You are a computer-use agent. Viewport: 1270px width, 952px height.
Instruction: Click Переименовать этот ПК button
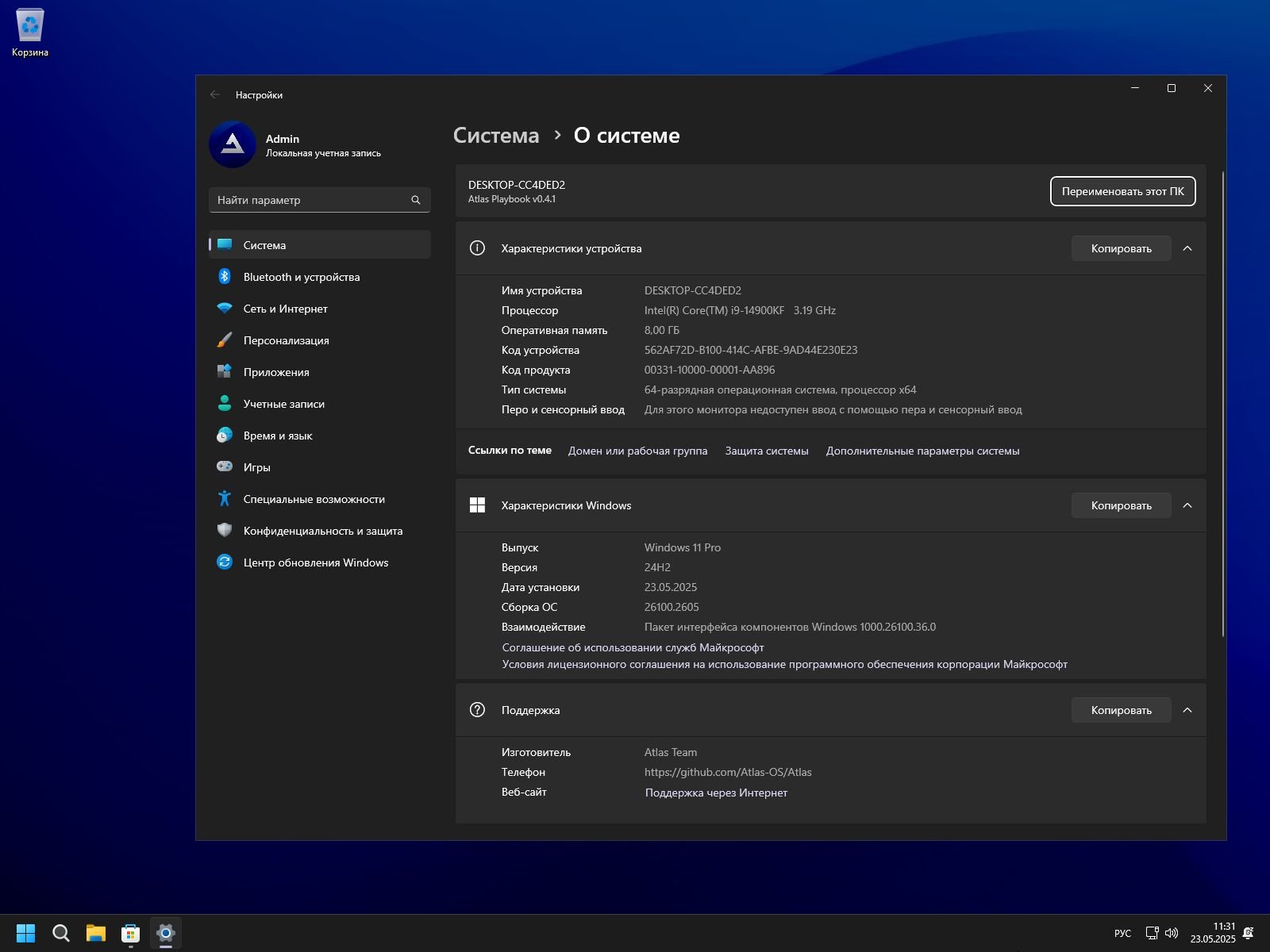tap(1122, 191)
